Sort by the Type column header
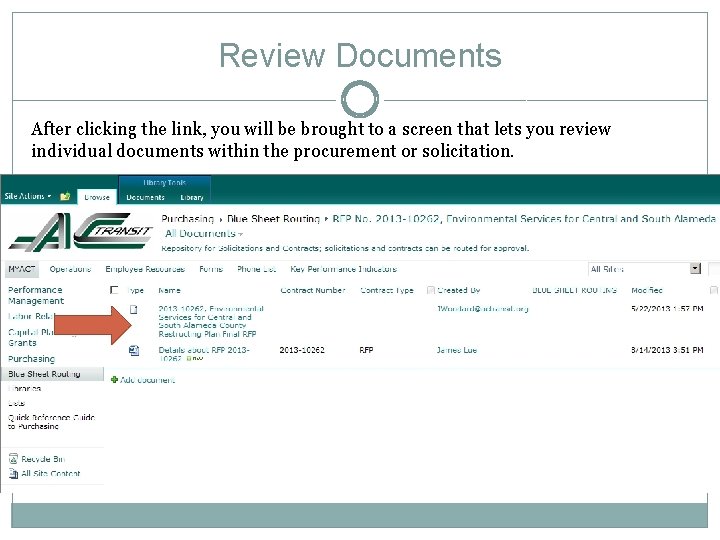The height and width of the screenshot is (540, 720). (135, 290)
